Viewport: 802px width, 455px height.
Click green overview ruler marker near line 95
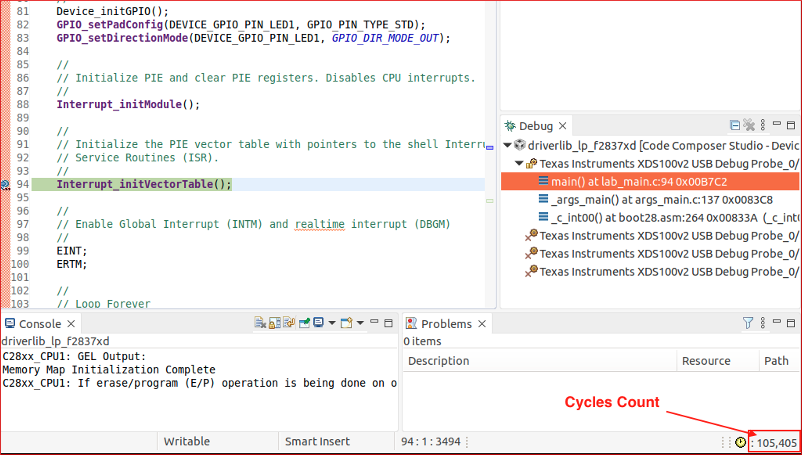pos(489,201)
